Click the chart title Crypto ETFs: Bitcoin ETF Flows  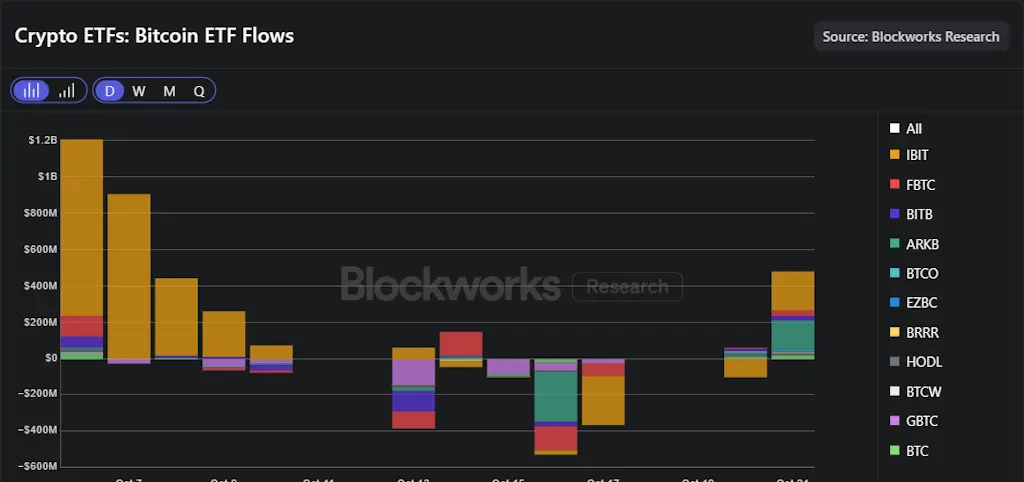pyautogui.click(x=154, y=35)
